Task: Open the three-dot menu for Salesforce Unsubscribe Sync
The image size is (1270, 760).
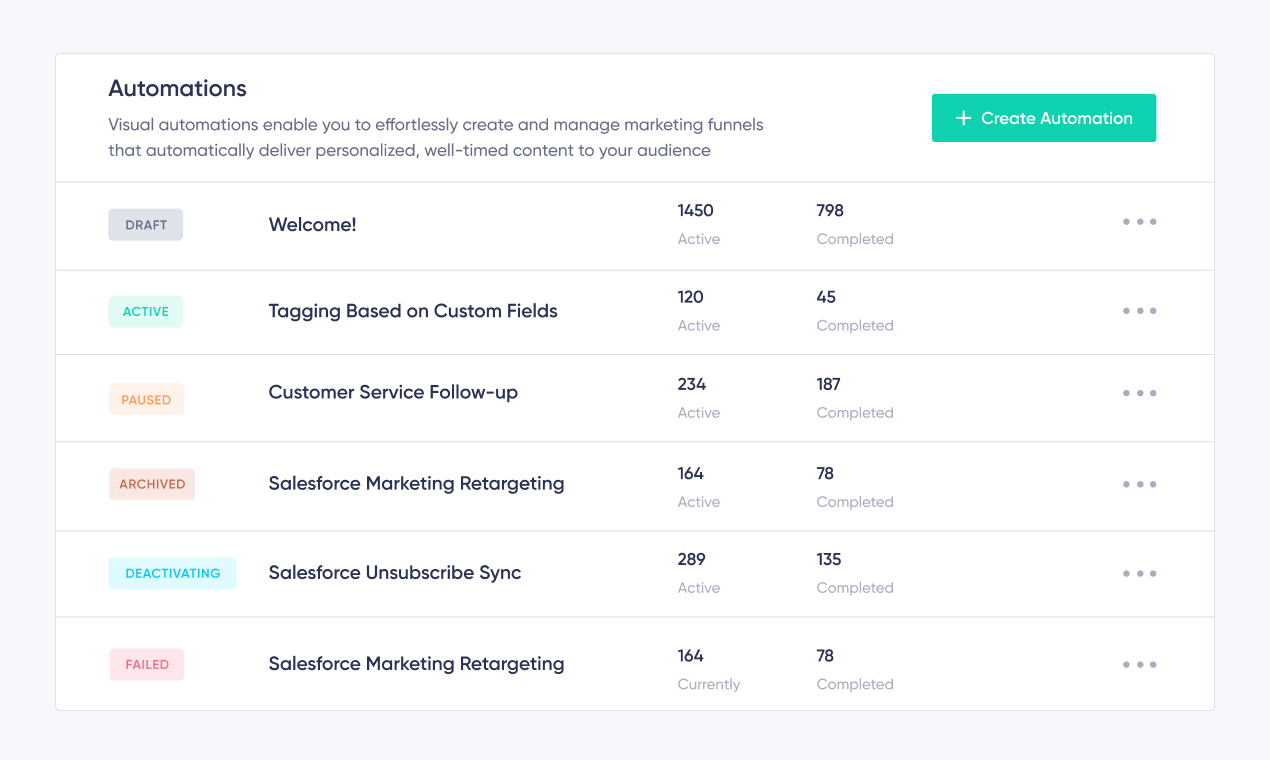Action: [x=1139, y=574]
